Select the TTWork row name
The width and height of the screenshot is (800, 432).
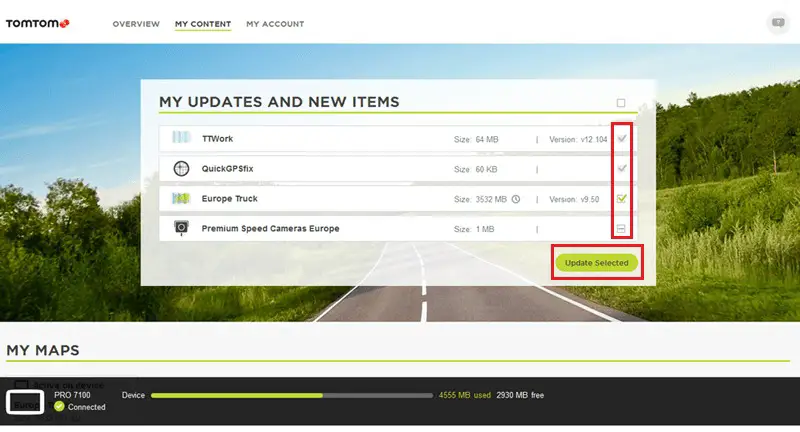[217, 139]
